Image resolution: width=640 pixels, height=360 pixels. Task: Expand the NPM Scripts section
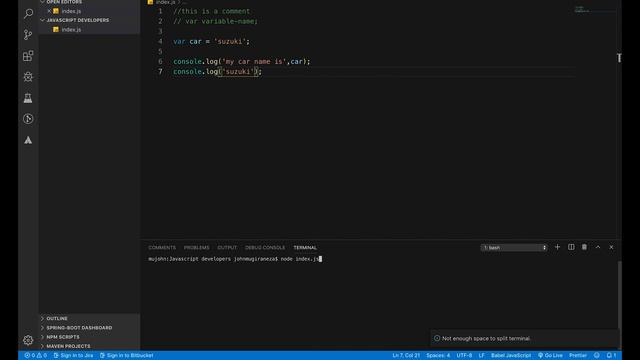(x=63, y=337)
